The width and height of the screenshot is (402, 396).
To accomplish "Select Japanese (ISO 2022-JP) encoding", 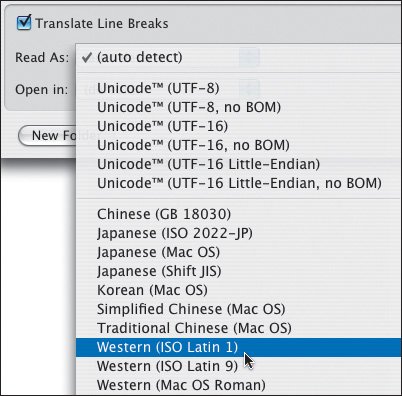I will tap(238, 233).
